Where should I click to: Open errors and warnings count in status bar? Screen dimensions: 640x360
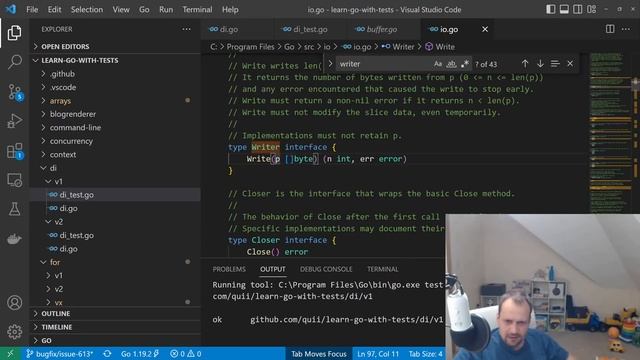186,353
